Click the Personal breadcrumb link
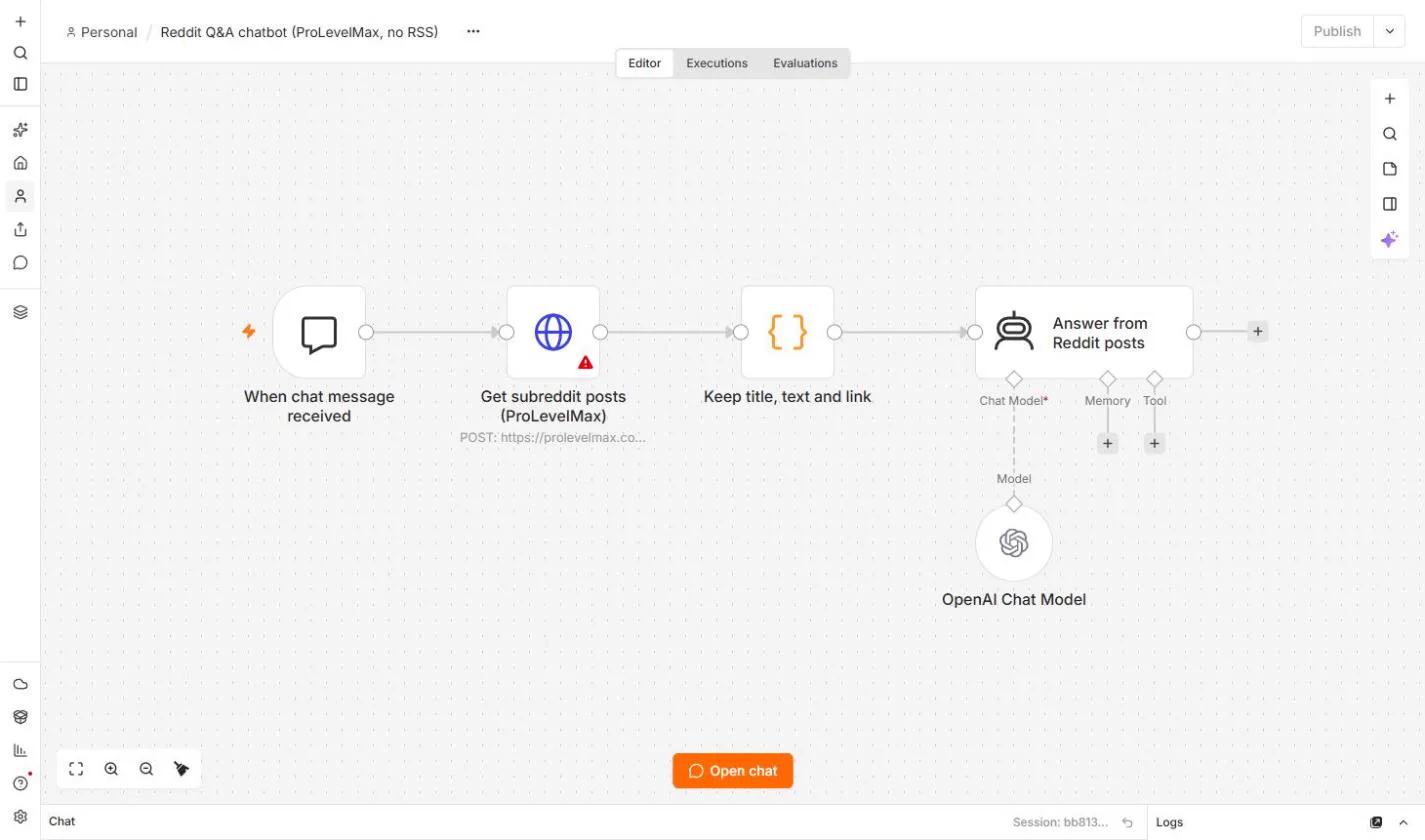 click(x=101, y=32)
